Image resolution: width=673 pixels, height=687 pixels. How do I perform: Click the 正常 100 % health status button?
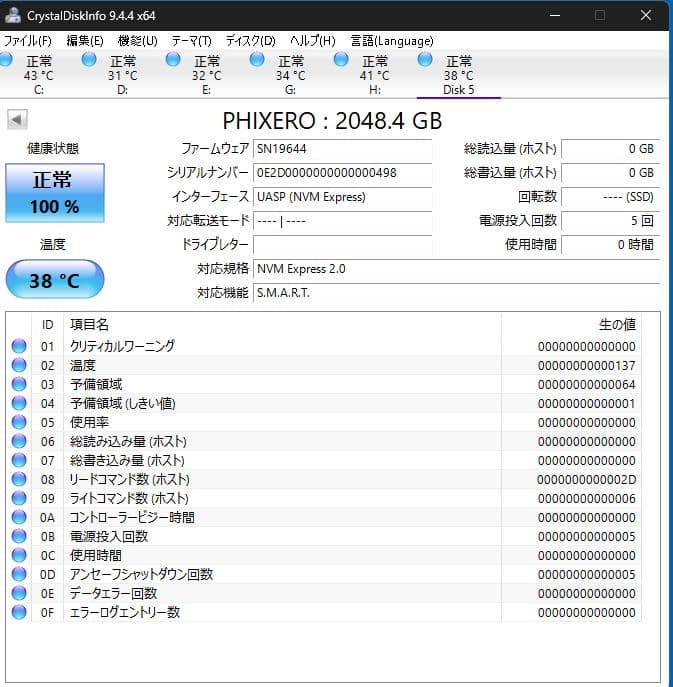[55, 193]
